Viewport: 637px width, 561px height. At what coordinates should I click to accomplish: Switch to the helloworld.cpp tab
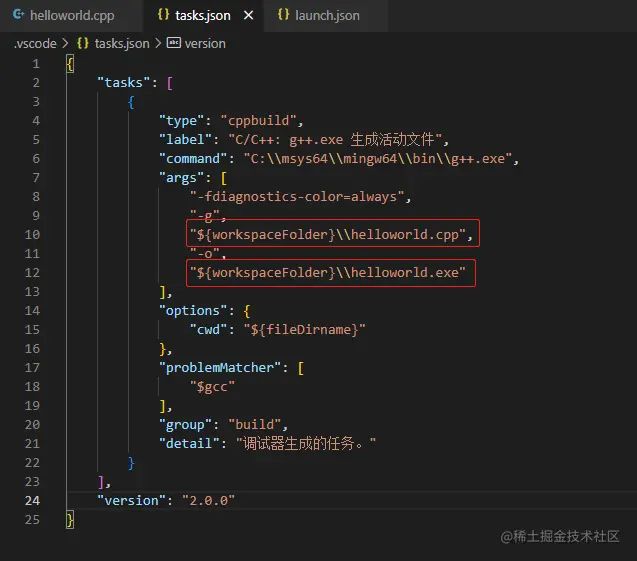[71, 15]
